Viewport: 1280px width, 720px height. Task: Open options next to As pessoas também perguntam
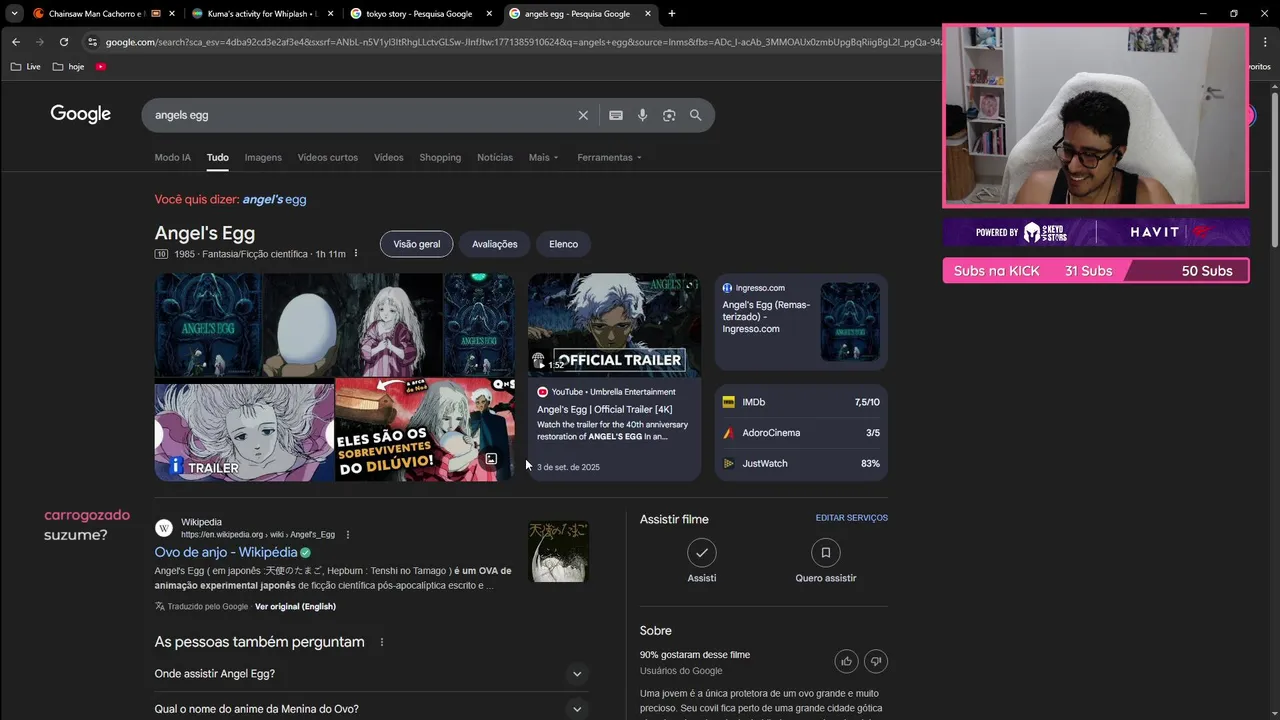[x=382, y=642]
